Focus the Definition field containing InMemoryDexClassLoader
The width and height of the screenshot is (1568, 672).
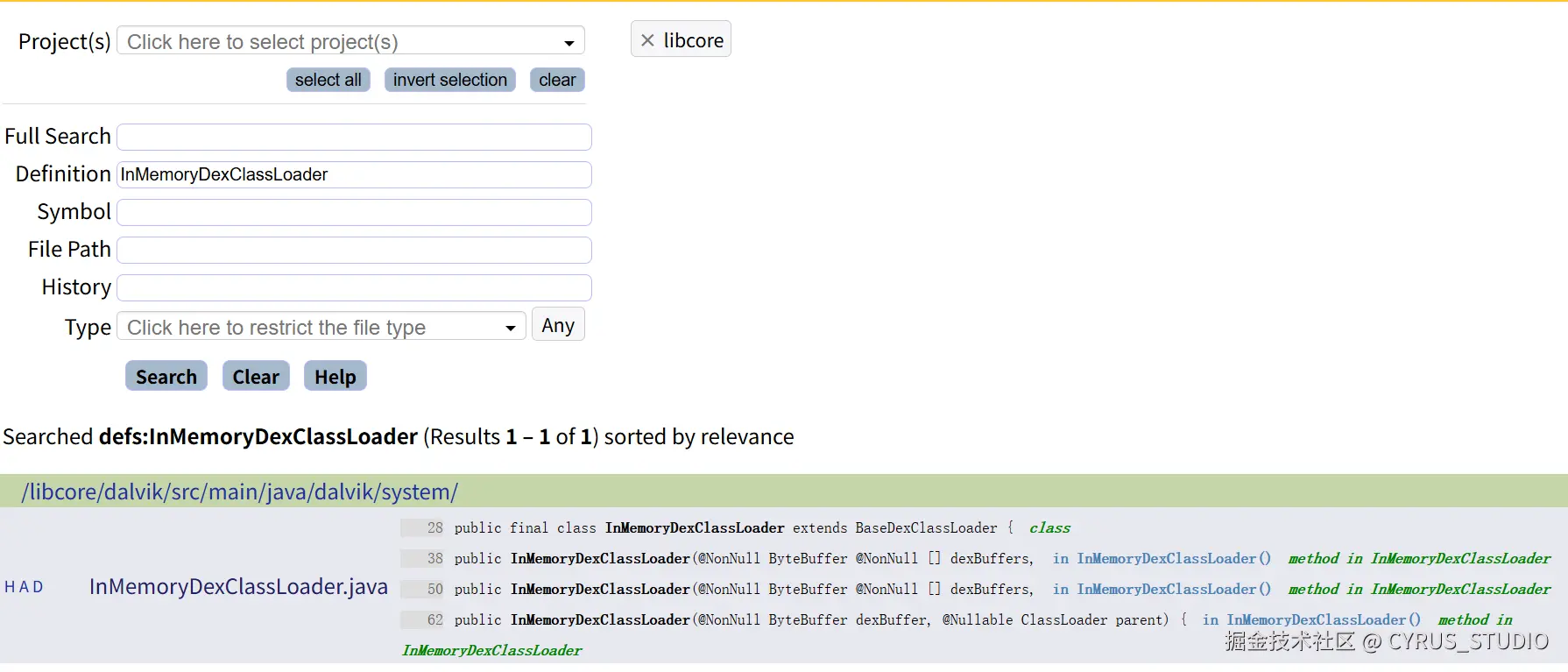[x=354, y=174]
